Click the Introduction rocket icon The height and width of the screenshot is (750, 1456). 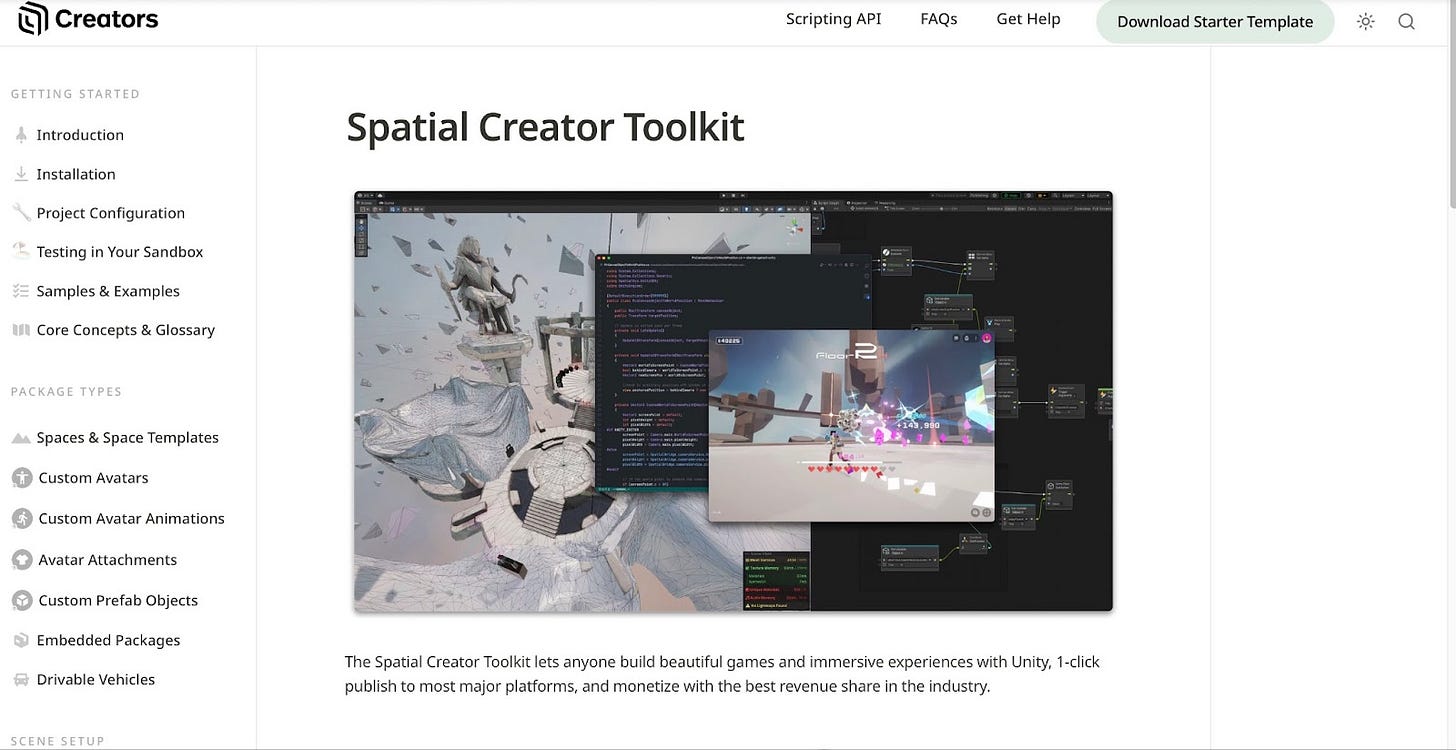click(x=21, y=134)
